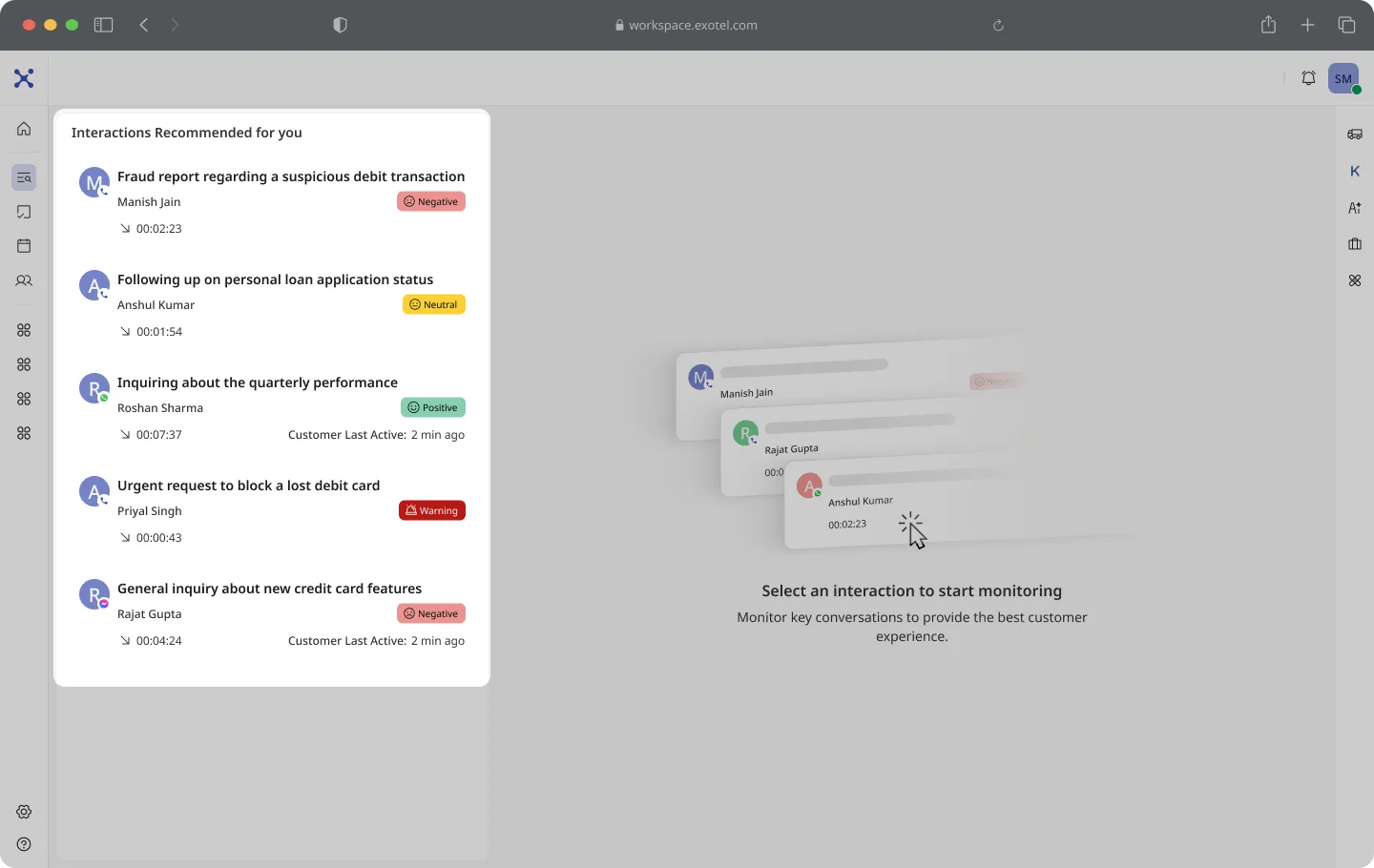Open the note-with-checkmark icon in left sidebar
Viewport: 1374px width, 868px height.
pyautogui.click(x=24, y=212)
